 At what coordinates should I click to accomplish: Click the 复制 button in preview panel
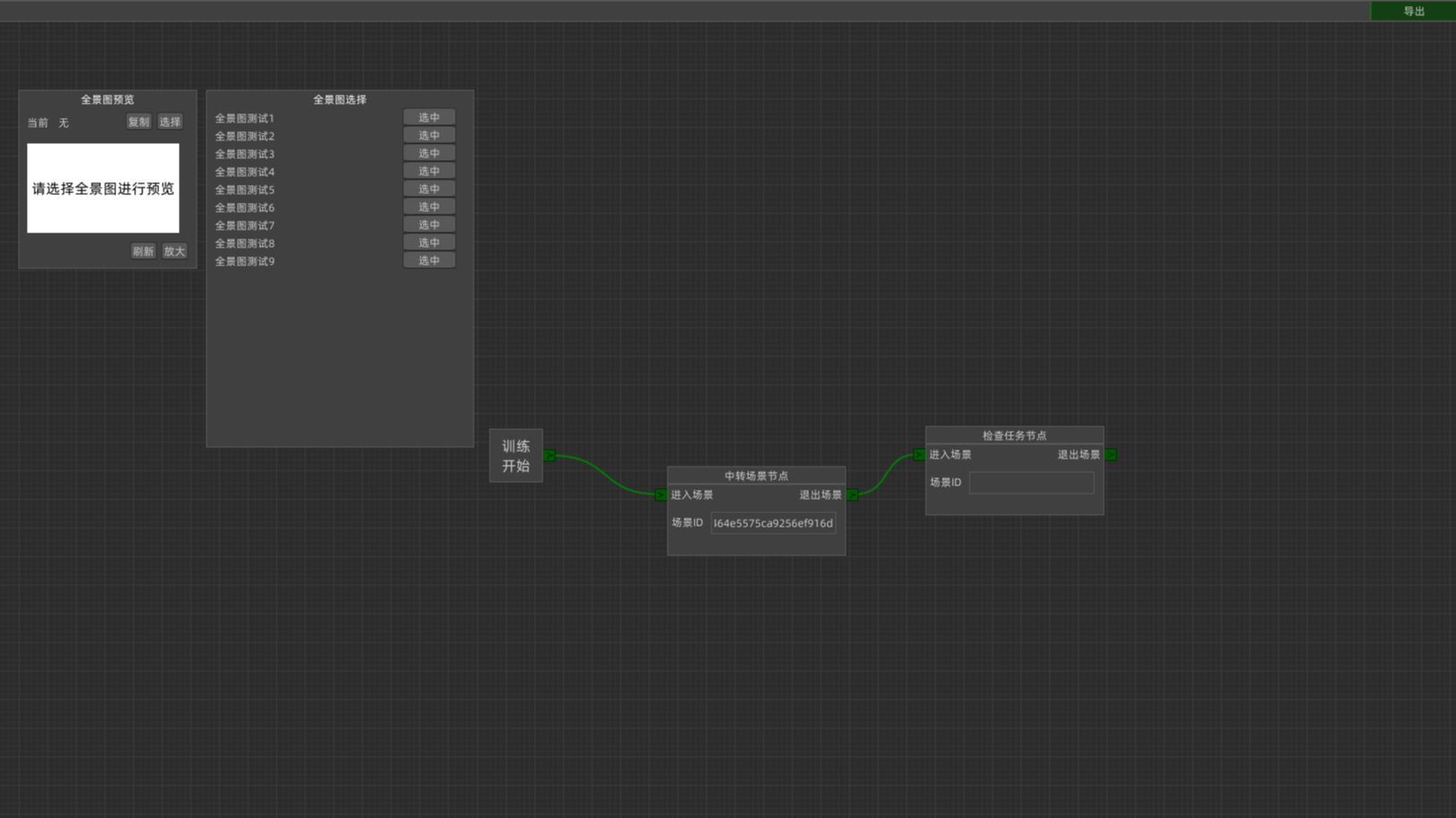[x=139, y=122]
